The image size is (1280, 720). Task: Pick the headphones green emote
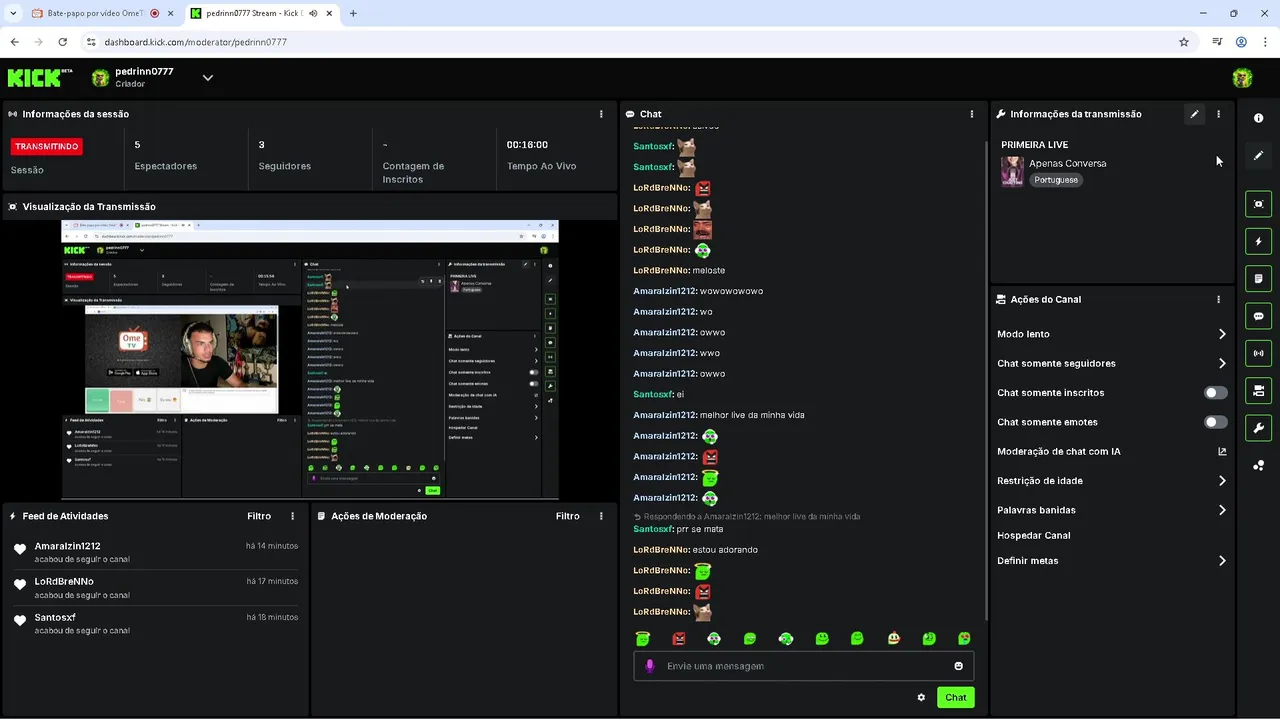pyautogui.click(x=786, y=638)
